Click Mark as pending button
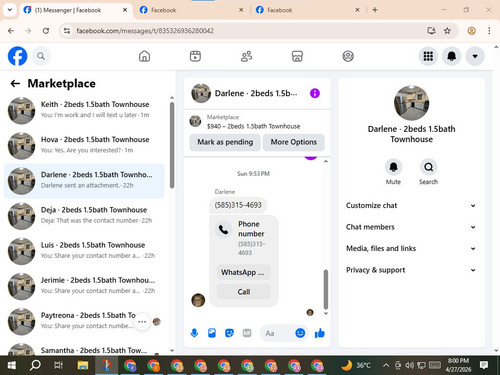Image resolution: width=500 pixels, height=375 pixels. tap(225, 142)
